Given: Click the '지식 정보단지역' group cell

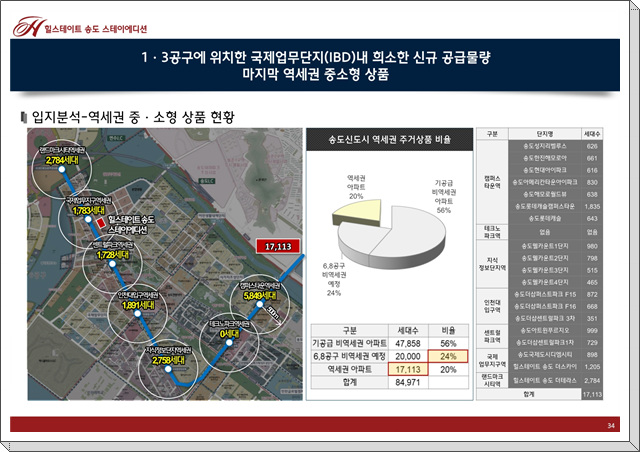Looking at the screenshot, I should click(x=492, y=264).
